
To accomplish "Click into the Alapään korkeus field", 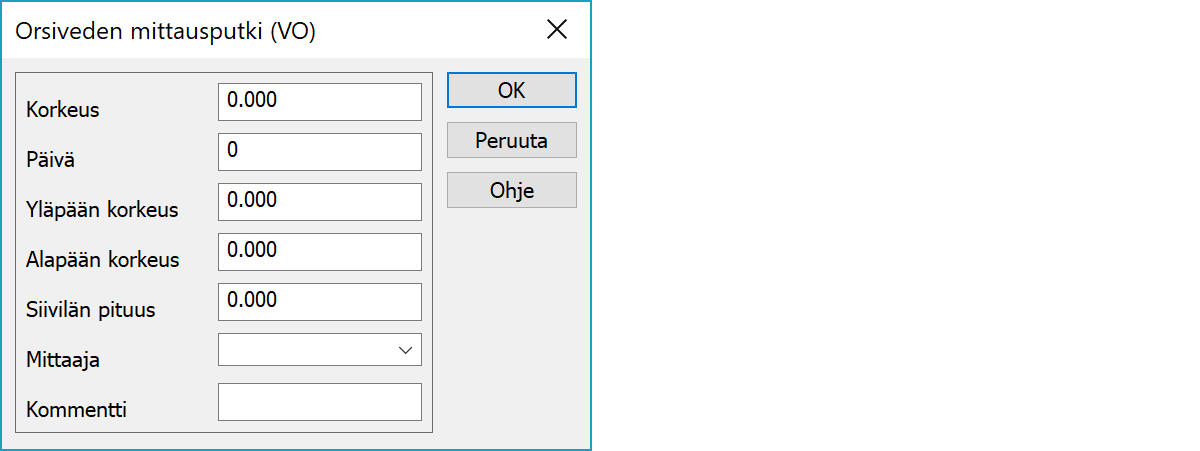I will [x=319, y=251].
